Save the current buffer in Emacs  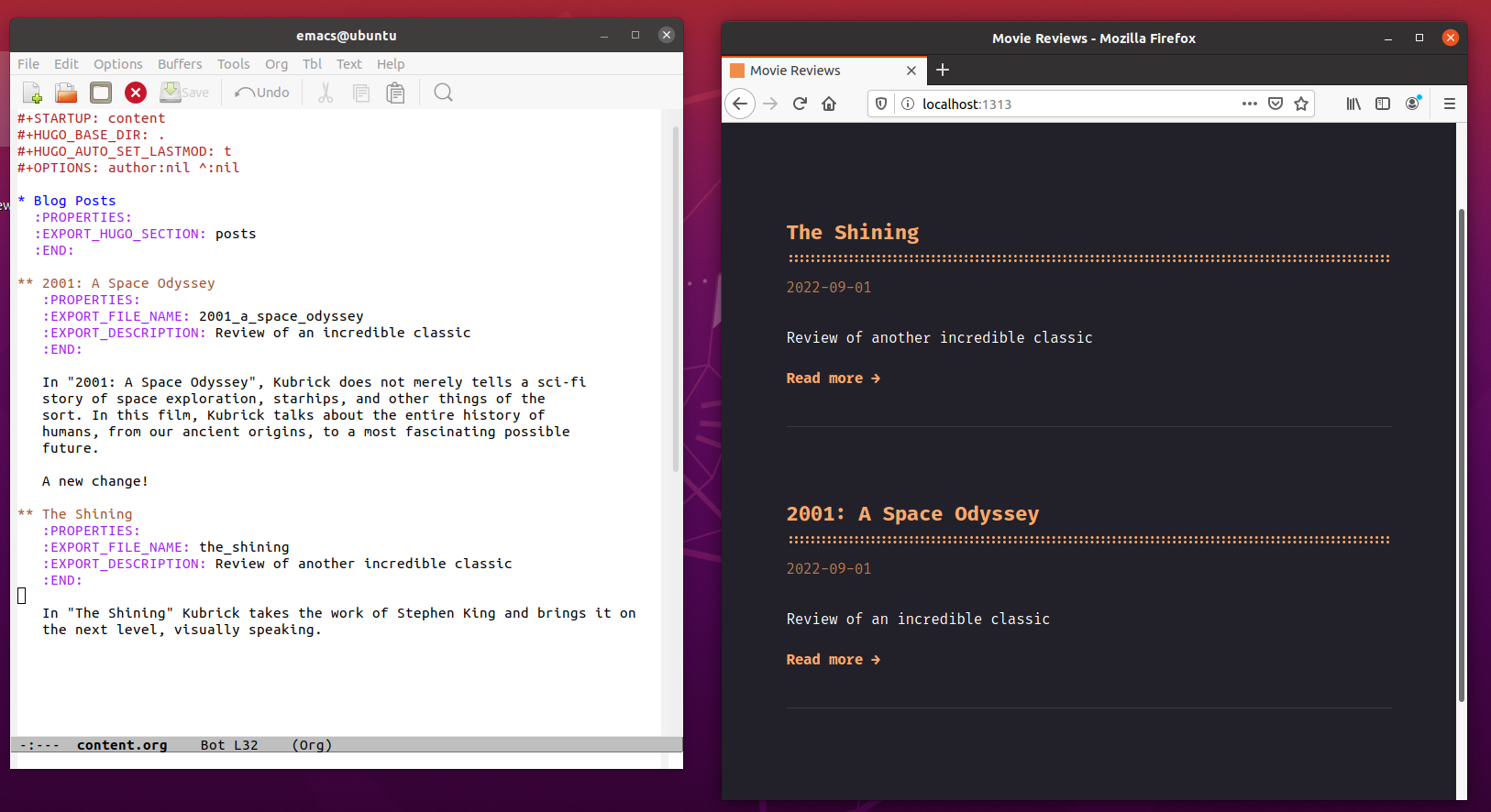(184, 93)
